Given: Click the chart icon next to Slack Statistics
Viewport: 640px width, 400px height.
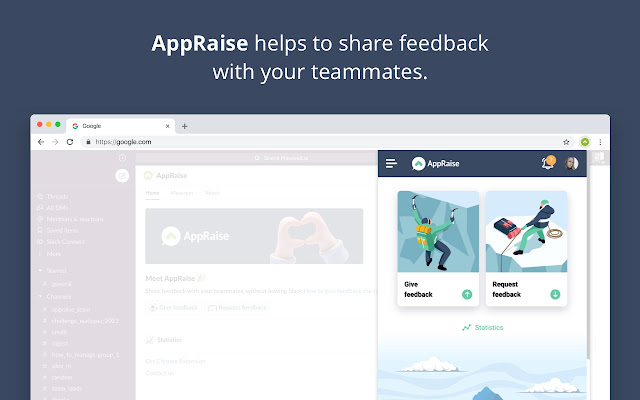Looking at the screenshot, I should 150,340.
